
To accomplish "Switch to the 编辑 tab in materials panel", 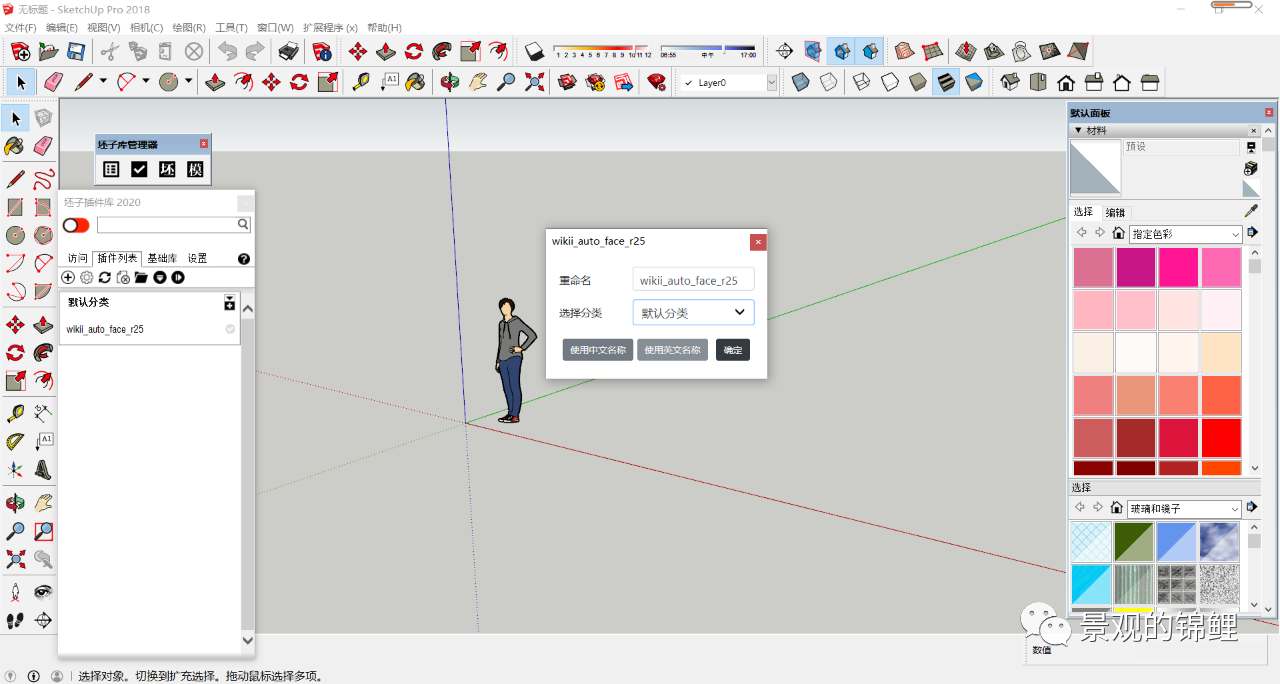I will (x=1115, y=212).
